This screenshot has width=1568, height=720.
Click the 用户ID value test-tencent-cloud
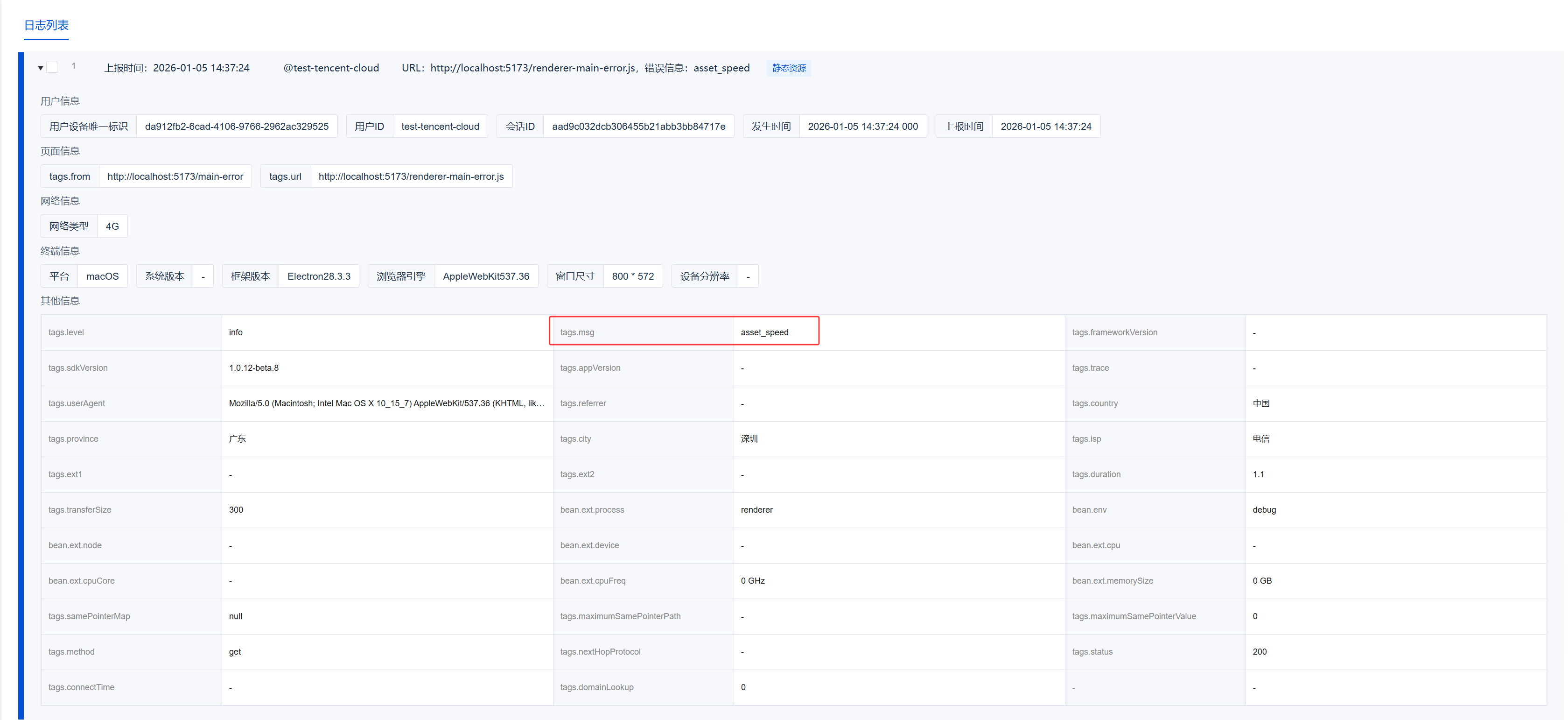(x=440, y=127)
